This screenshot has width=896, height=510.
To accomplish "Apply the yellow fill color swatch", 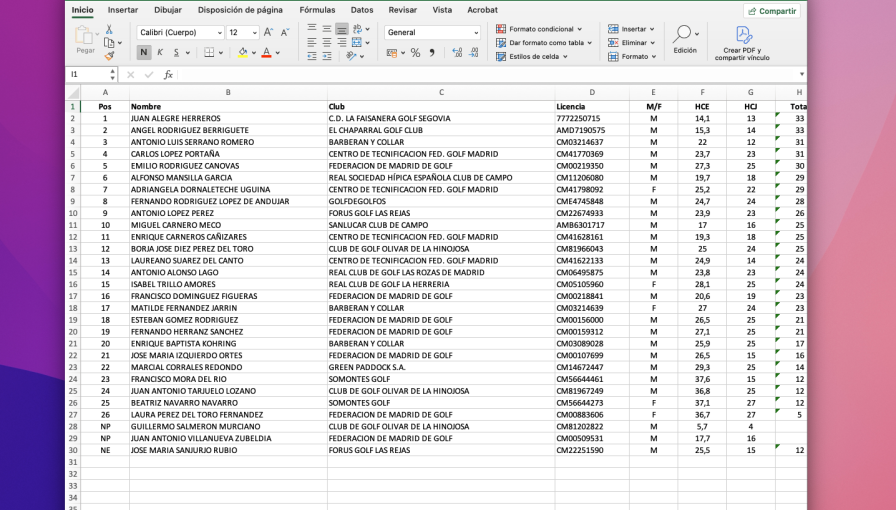I will coord(242,53).
